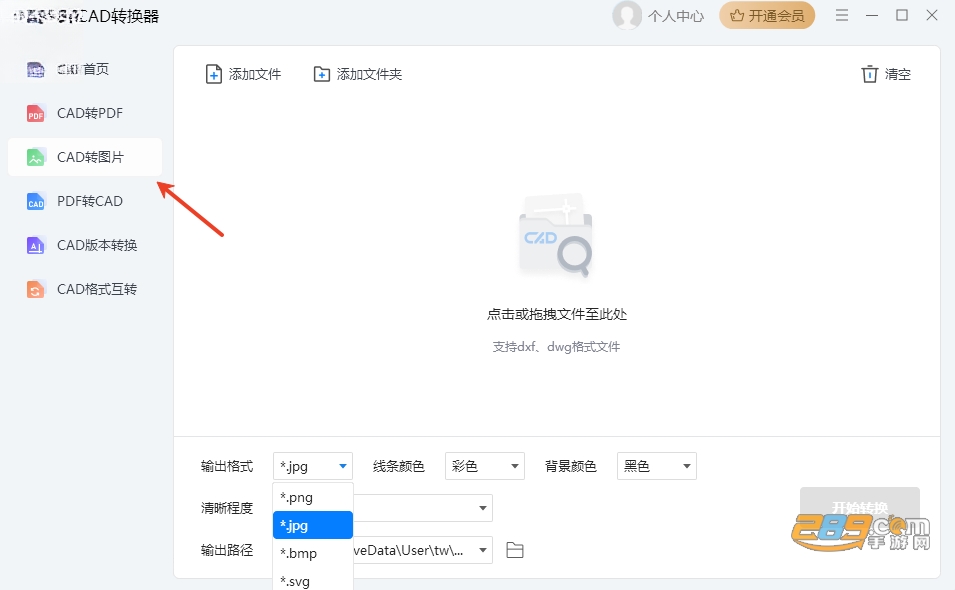Click the user avatar icon

coord(627,15)
